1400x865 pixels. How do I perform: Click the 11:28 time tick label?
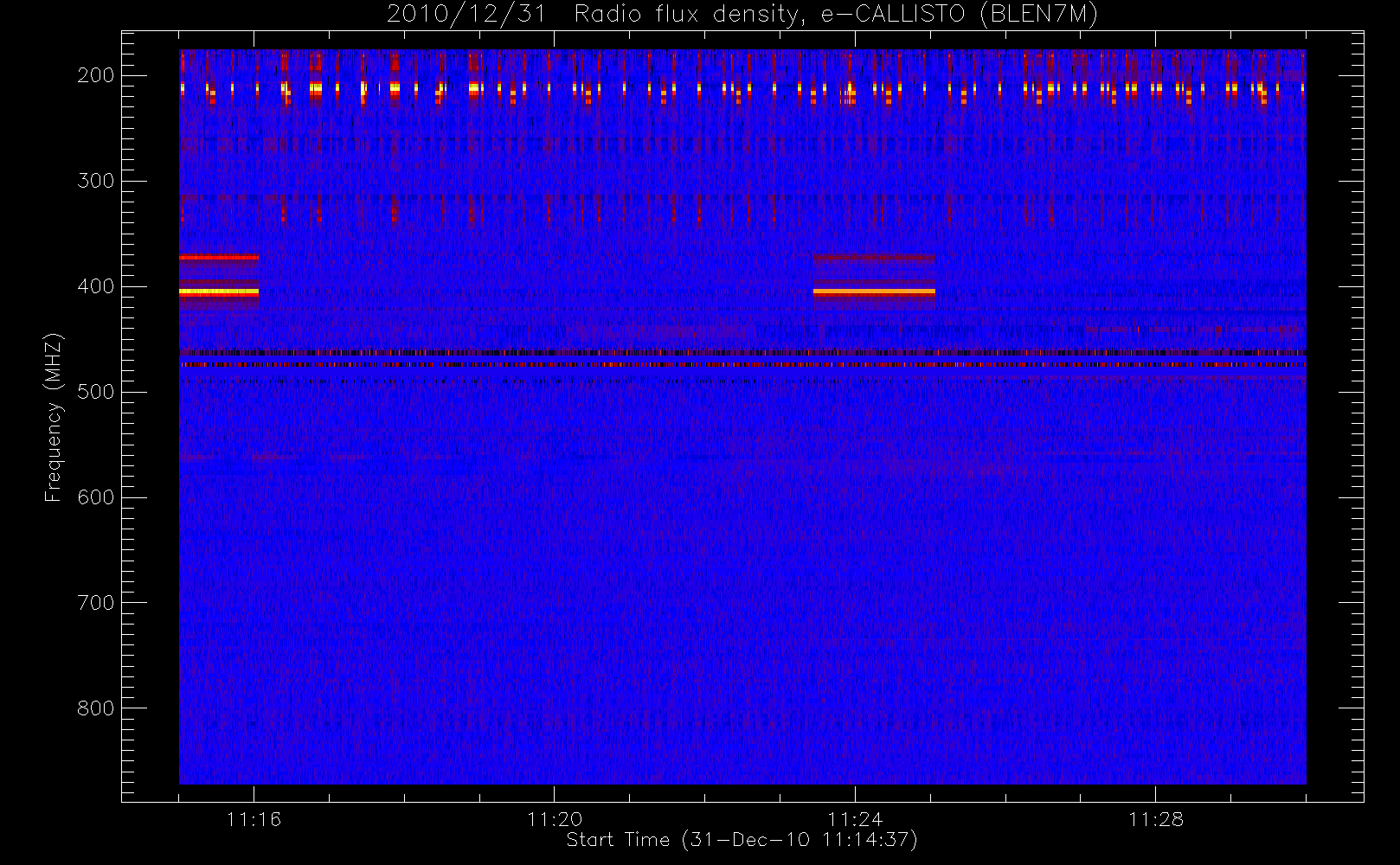pyautogui.click(x=1156, y=819)
